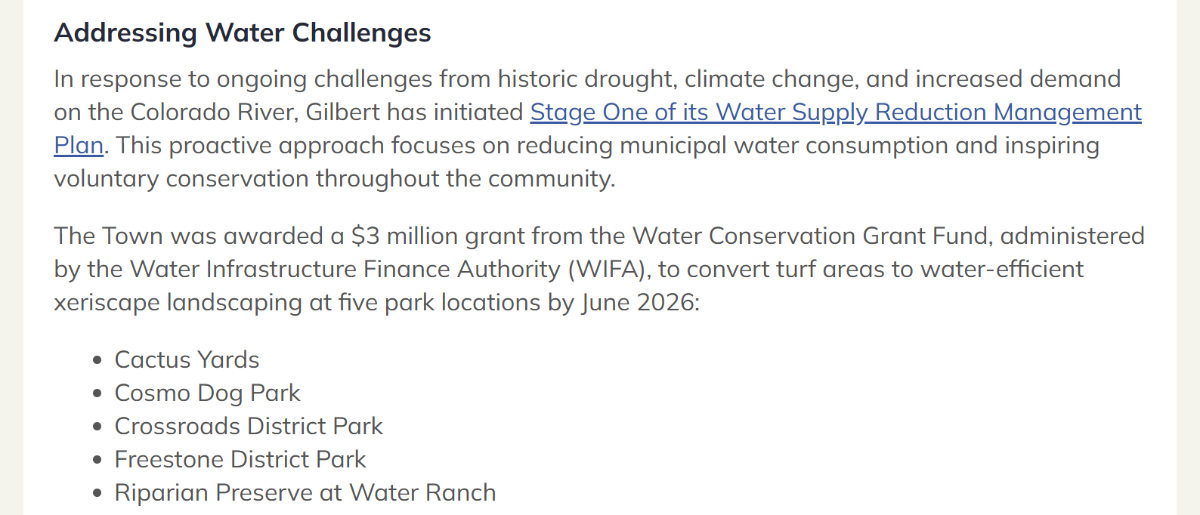
Task: Click the word "Plan" in the link
Action: pos(78,145)
